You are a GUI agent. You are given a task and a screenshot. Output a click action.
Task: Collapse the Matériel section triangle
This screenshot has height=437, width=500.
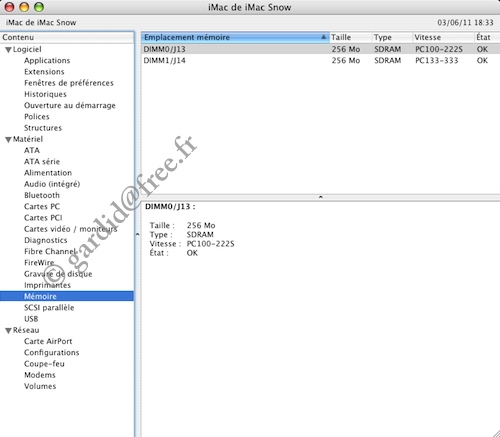click(8, 140)
